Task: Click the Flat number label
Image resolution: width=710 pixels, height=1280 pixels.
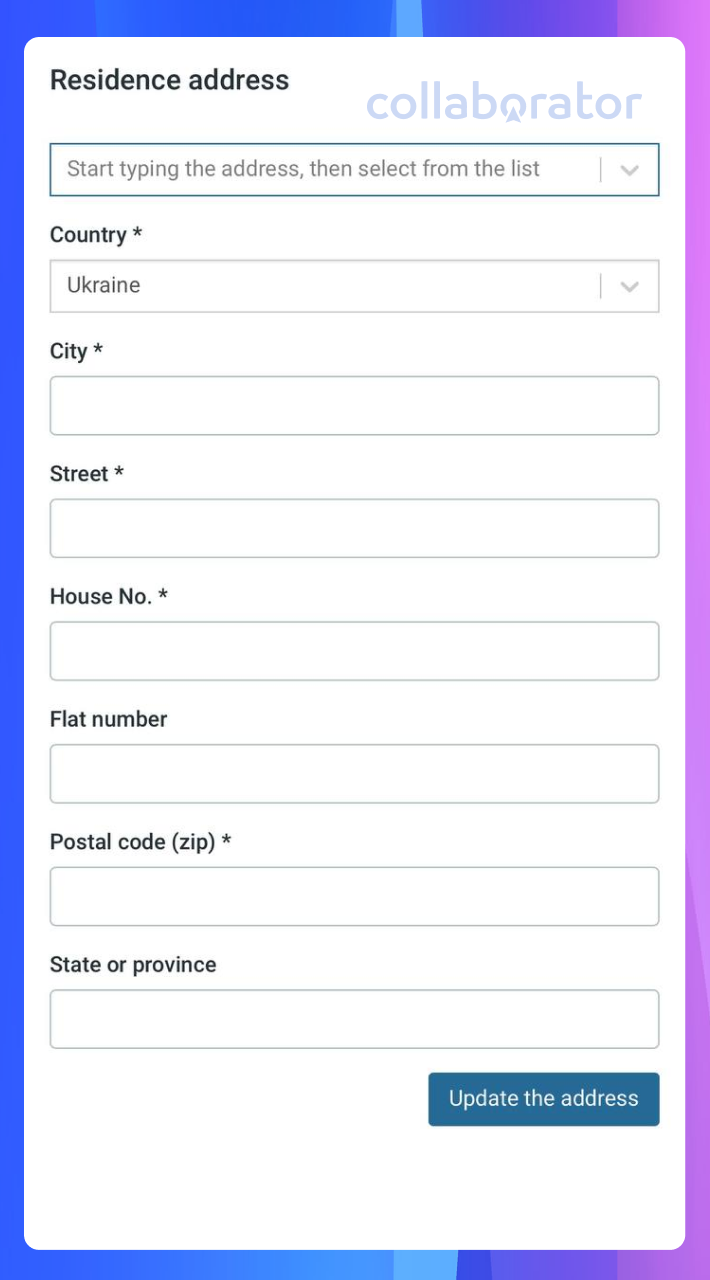Action: (x=109, y=719)
